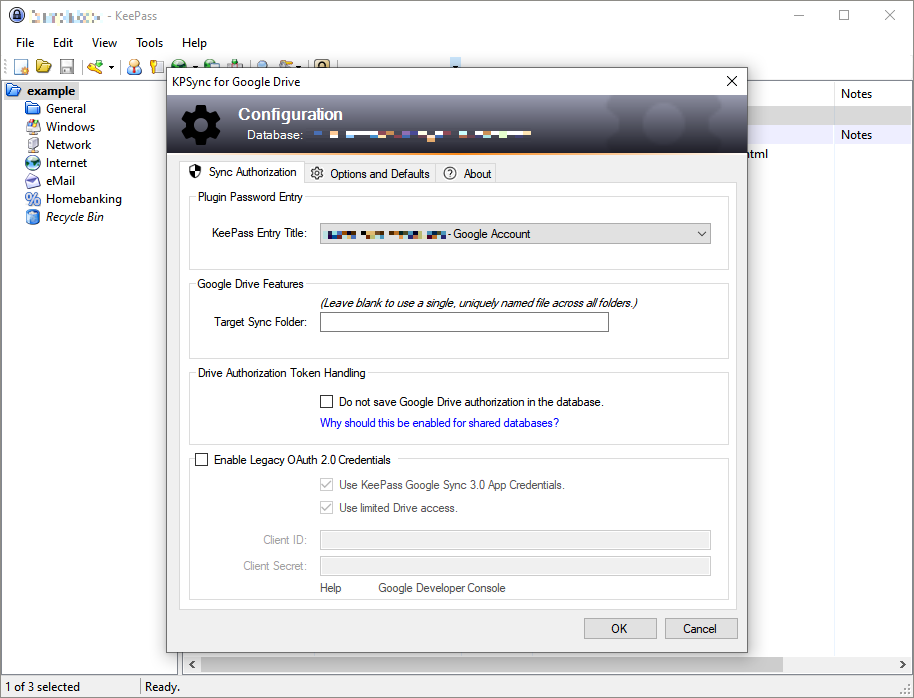
Task: Click the shield icon on Sync Authorization tab
Action: 195,171
